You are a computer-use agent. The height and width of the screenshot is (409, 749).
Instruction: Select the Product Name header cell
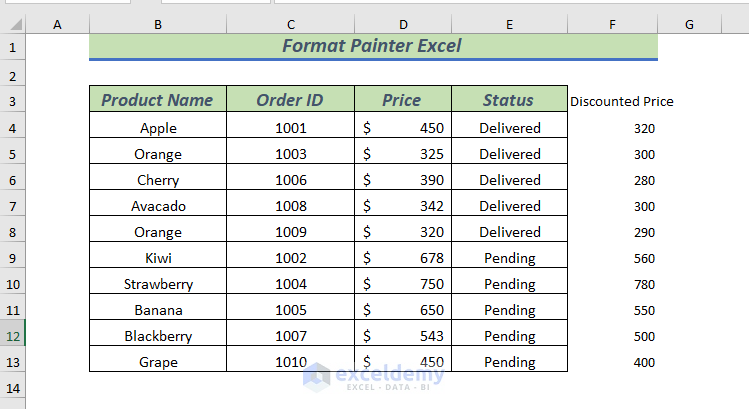click(158, 100)
